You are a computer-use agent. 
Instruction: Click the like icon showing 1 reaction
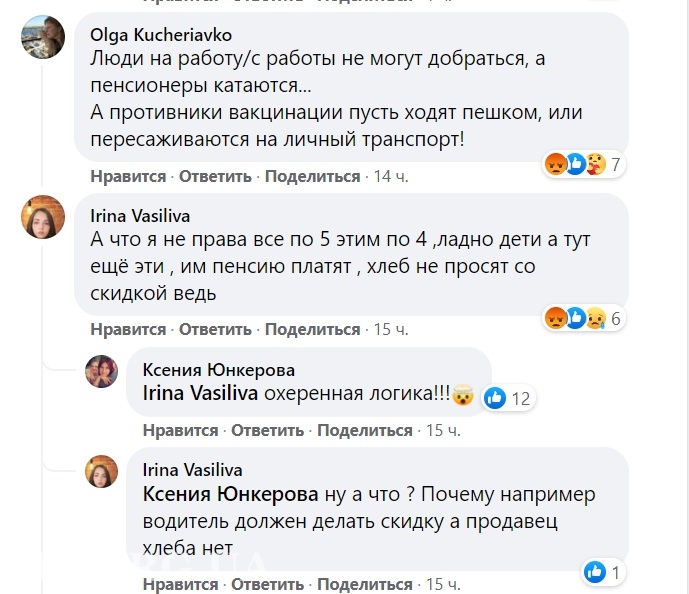[x=595, y=572]
